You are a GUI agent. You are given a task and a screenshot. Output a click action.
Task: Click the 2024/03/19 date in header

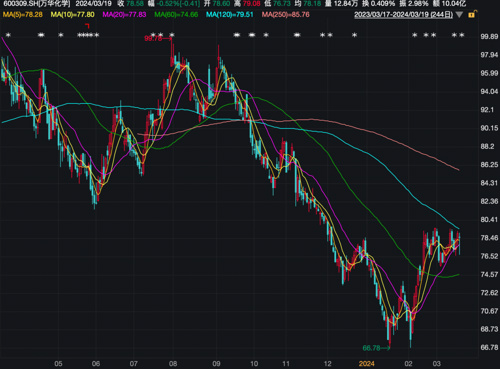pyautogui.click(x=93, y=4)
